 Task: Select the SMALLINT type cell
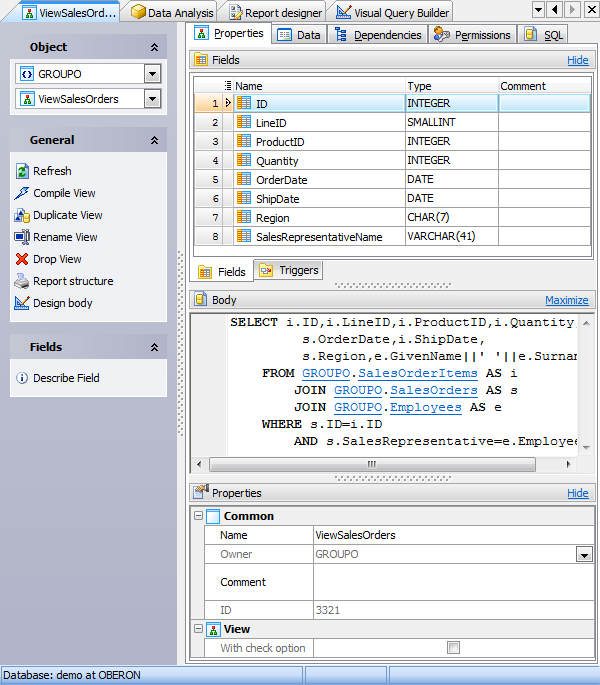click(x=451, y=122)
